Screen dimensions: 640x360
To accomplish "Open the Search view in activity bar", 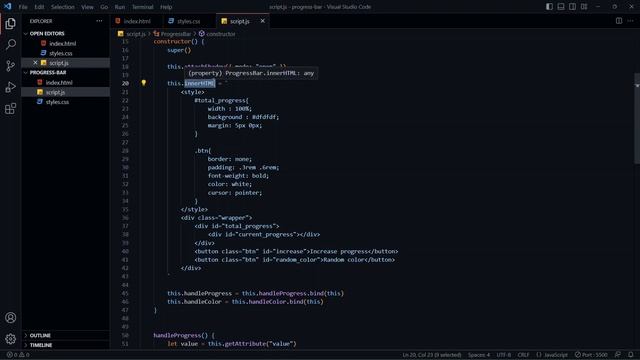I will (x=11, y=44).
